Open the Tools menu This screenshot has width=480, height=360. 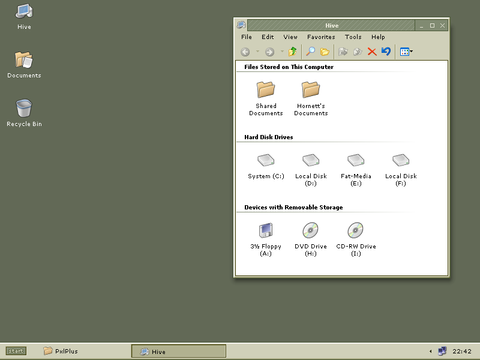[353, 37]
